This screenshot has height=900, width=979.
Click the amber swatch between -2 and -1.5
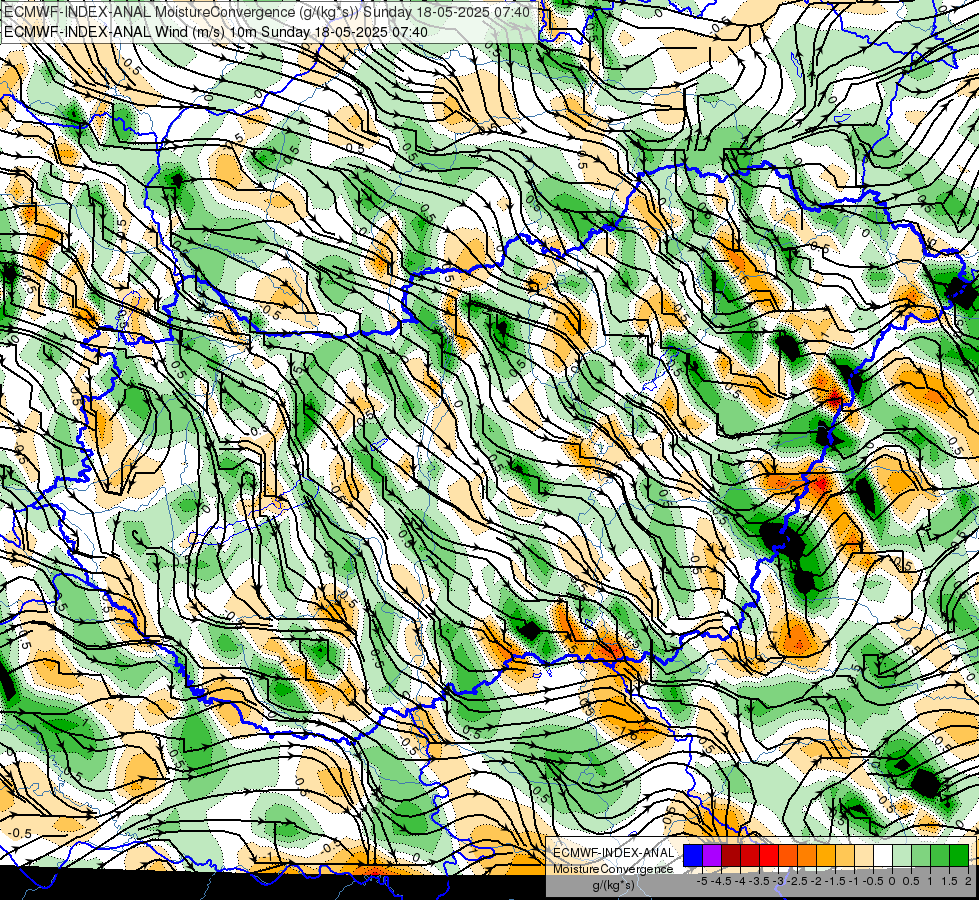click(x=825, y=856)
